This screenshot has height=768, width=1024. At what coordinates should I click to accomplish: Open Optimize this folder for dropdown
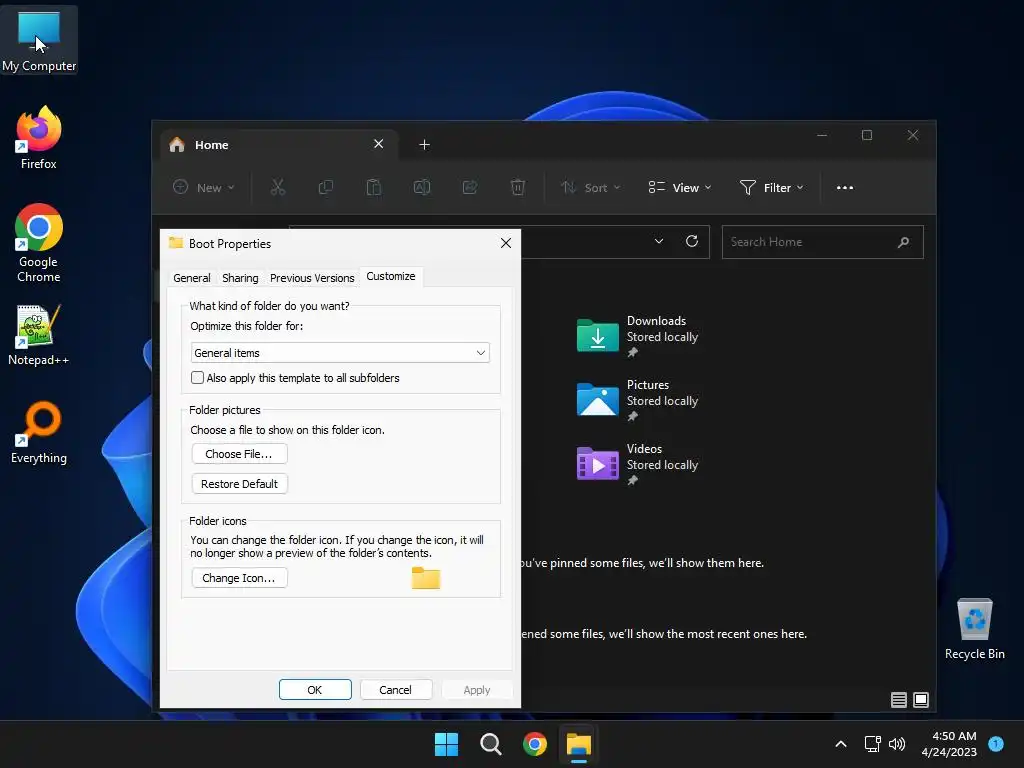(340, 353)
